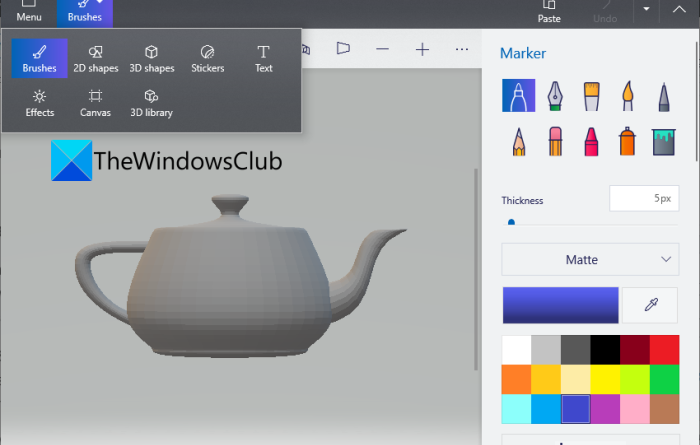The image size is (700, 445).
Task: Select the Pixel pen tool
Action: click(664, 96)
